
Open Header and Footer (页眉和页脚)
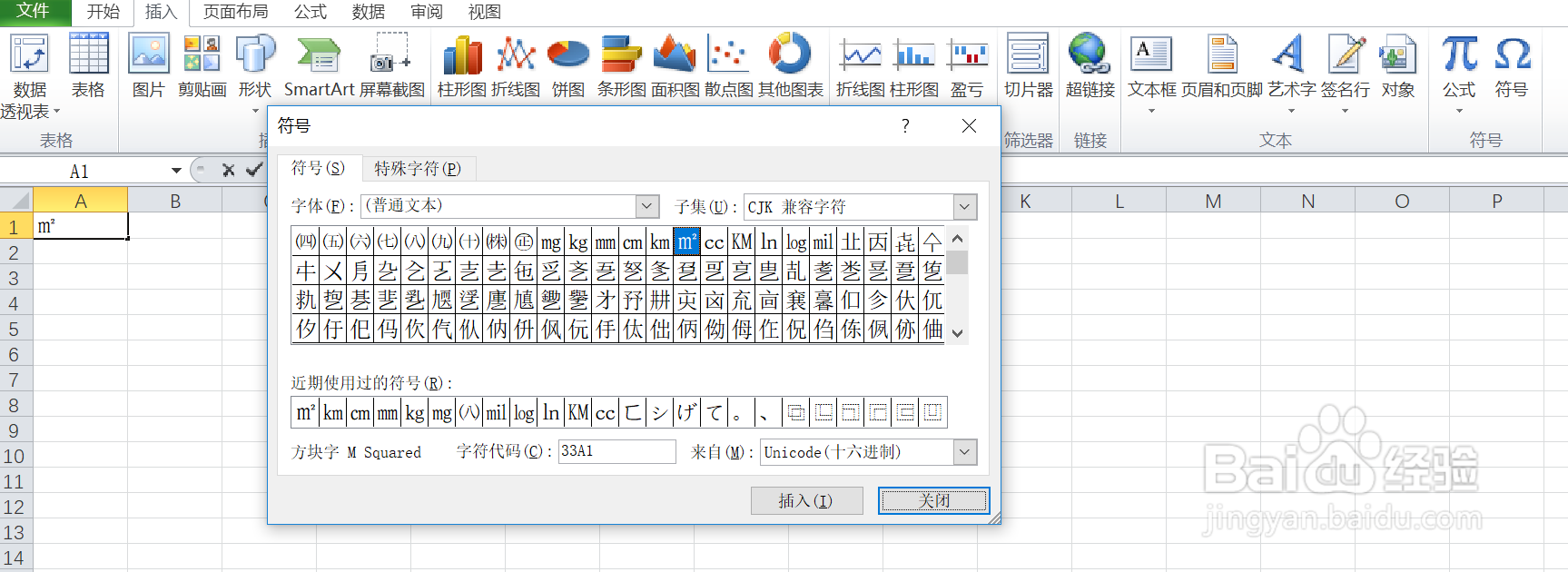[x=1222, y=65]
